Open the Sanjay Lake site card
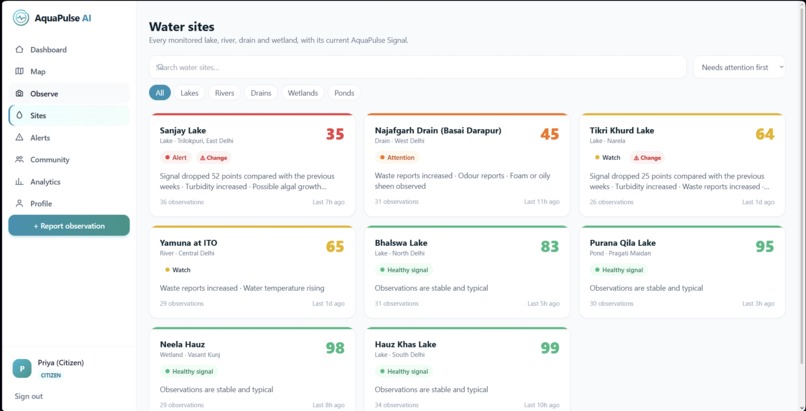This screenshot has height=411, width=806. pos(252,165)
